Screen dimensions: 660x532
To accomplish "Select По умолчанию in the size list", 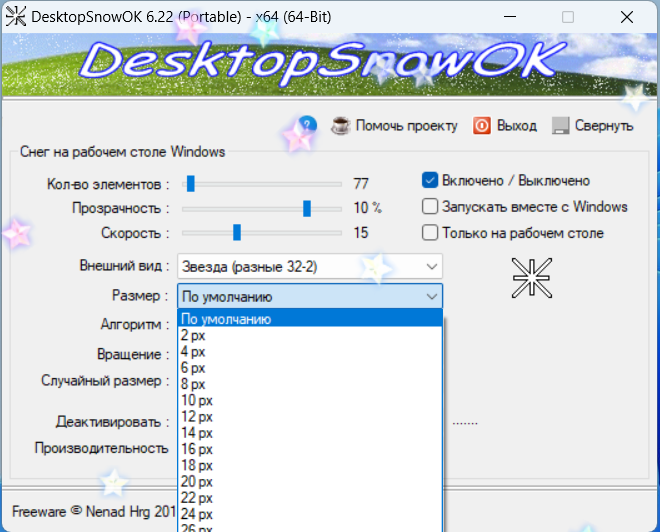I will [310, 319].
